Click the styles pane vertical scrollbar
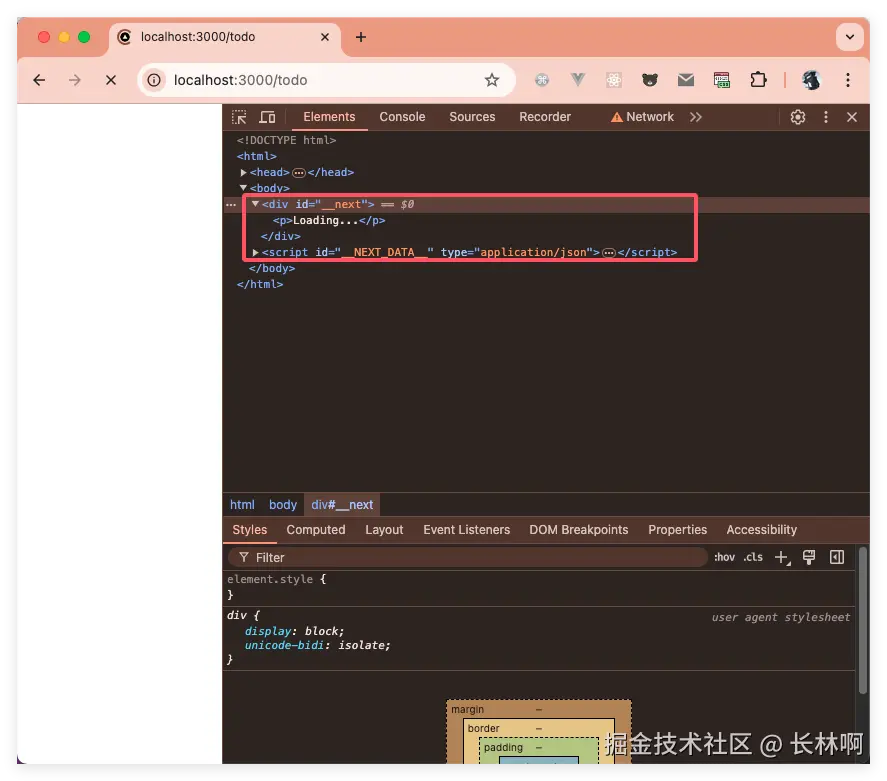887x781 pixels. coord(863,620)
